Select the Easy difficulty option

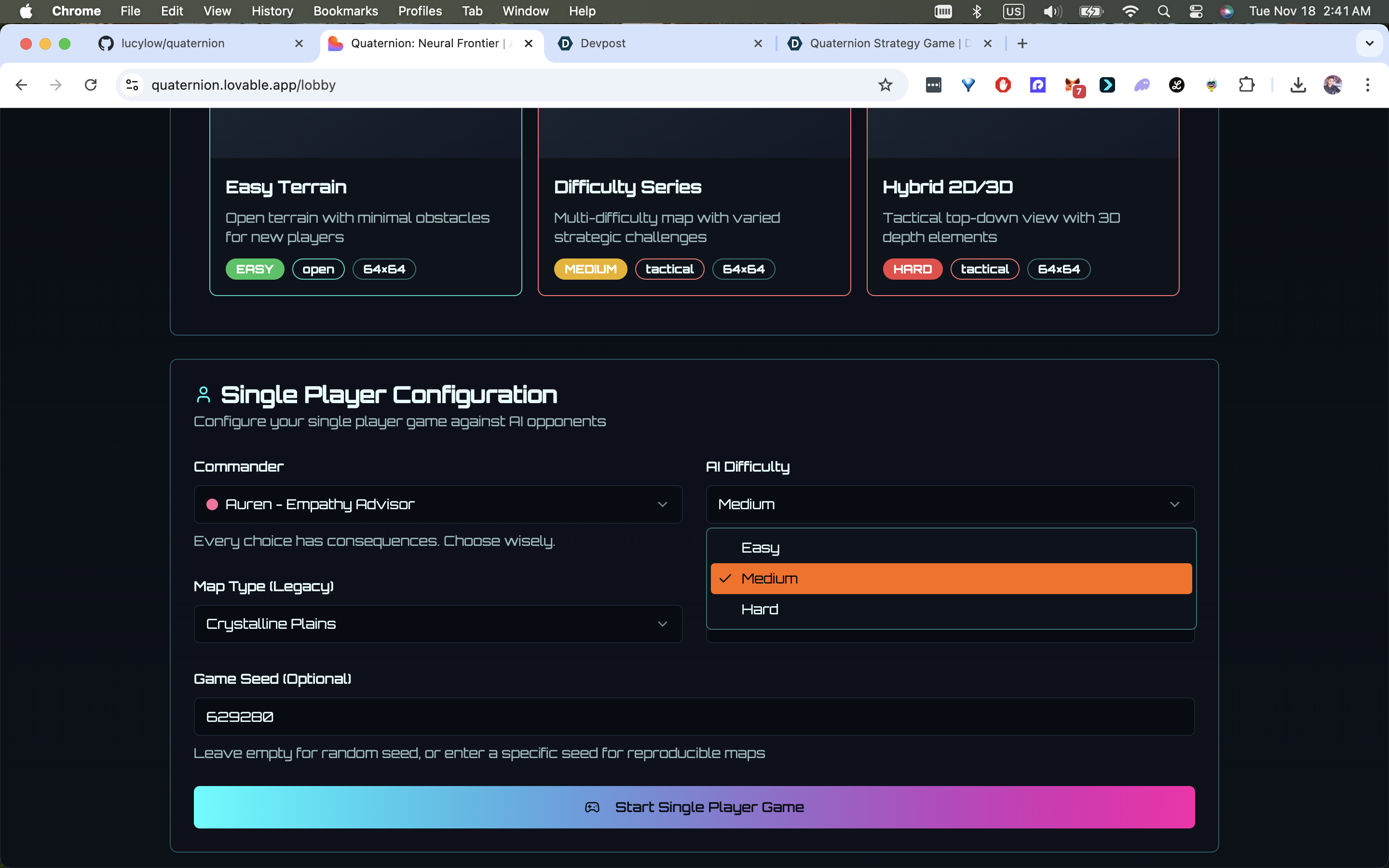(760, 547)
